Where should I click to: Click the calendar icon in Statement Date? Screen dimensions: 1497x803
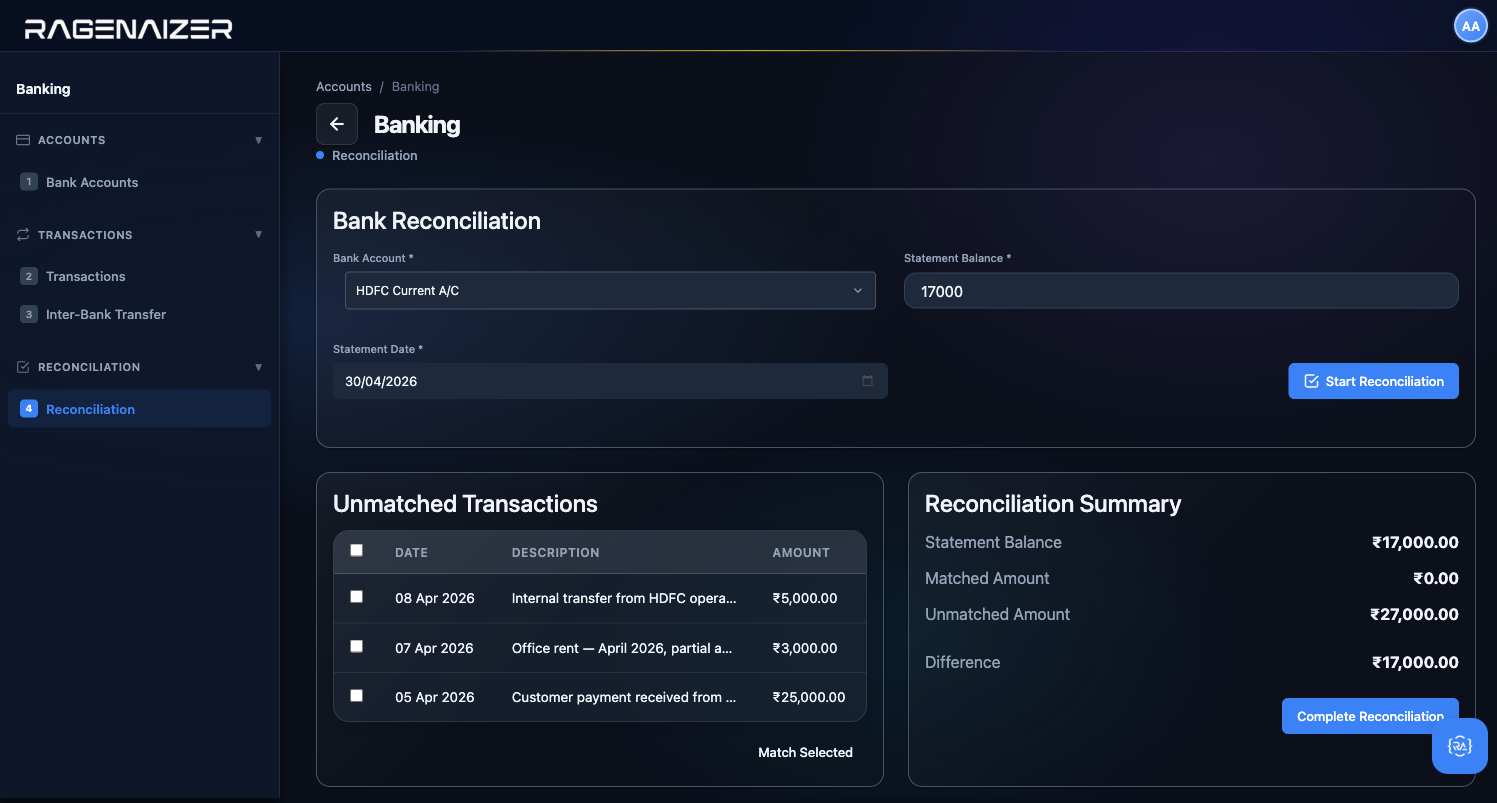coord(867,381)
